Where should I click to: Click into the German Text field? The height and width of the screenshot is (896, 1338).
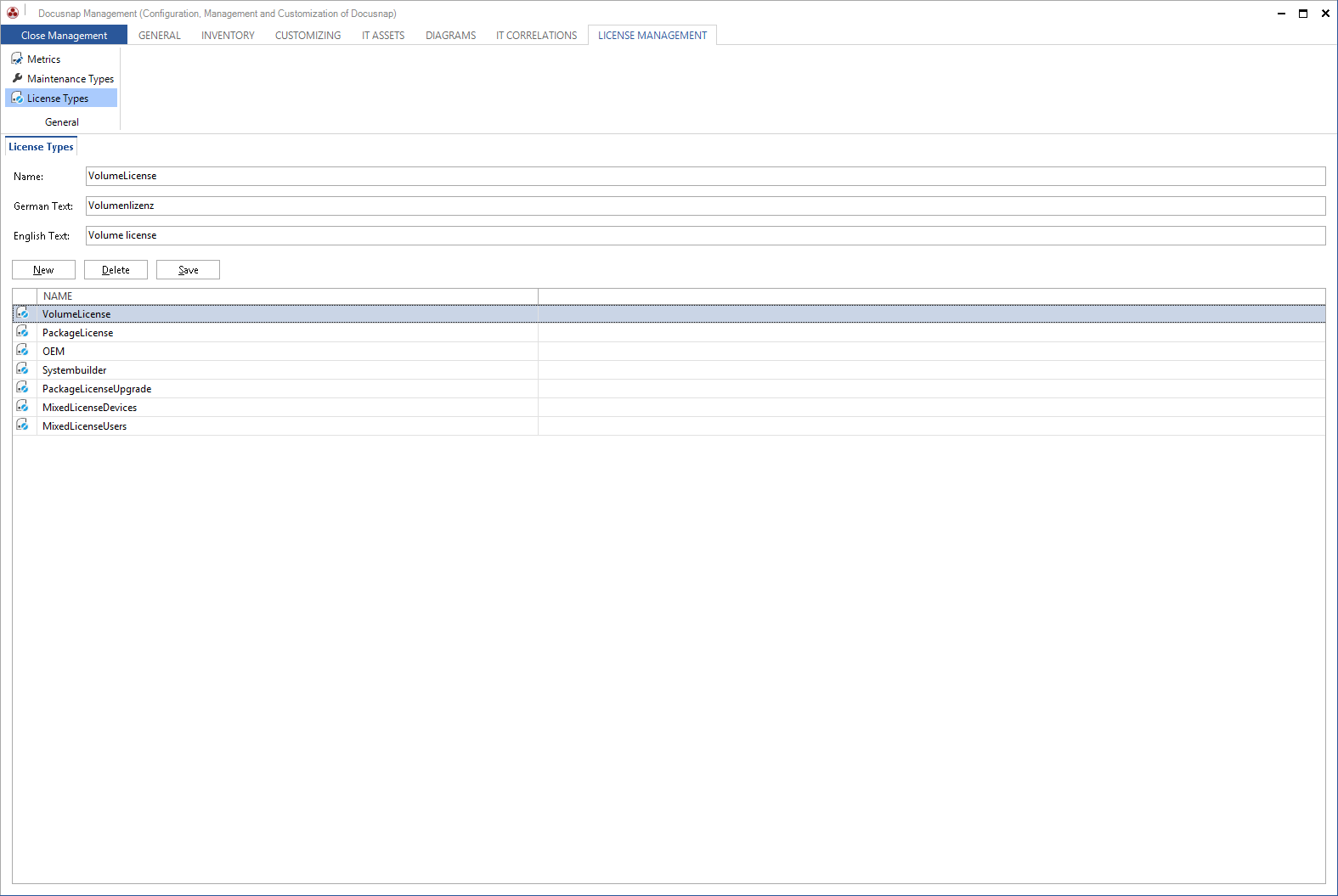pyautogui.click(x=705, y=206)
